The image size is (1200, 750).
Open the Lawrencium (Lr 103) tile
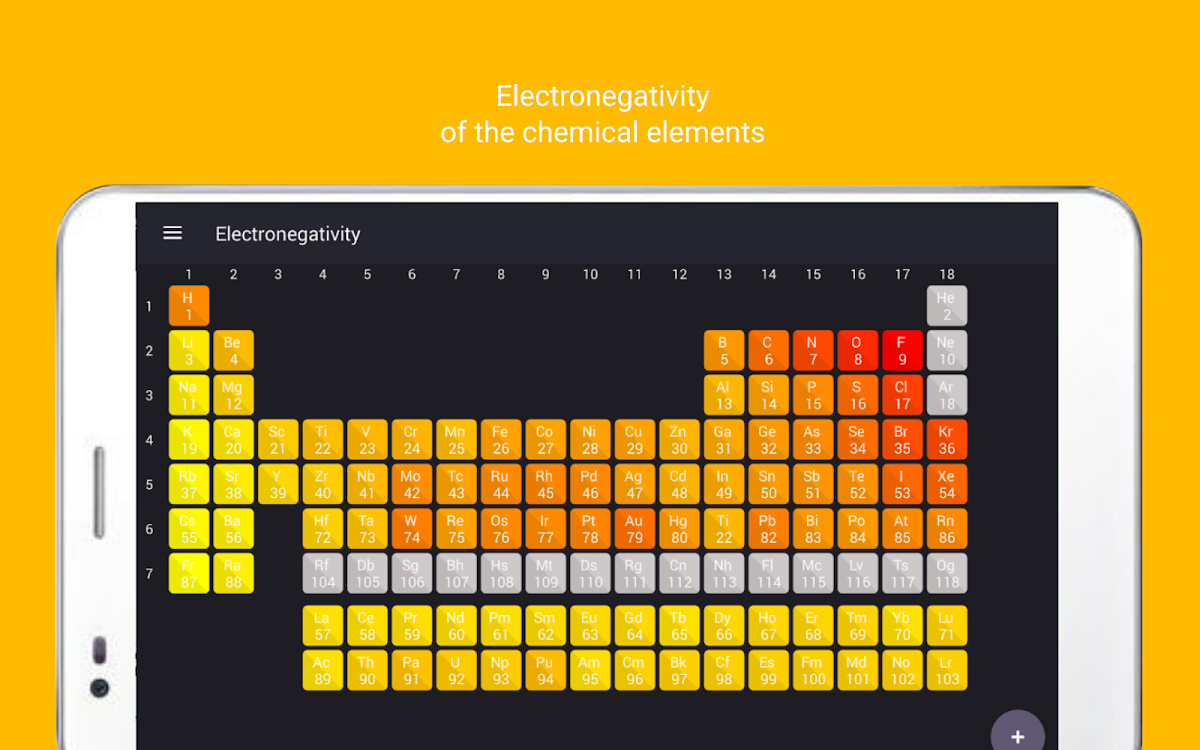coord(946,671)
